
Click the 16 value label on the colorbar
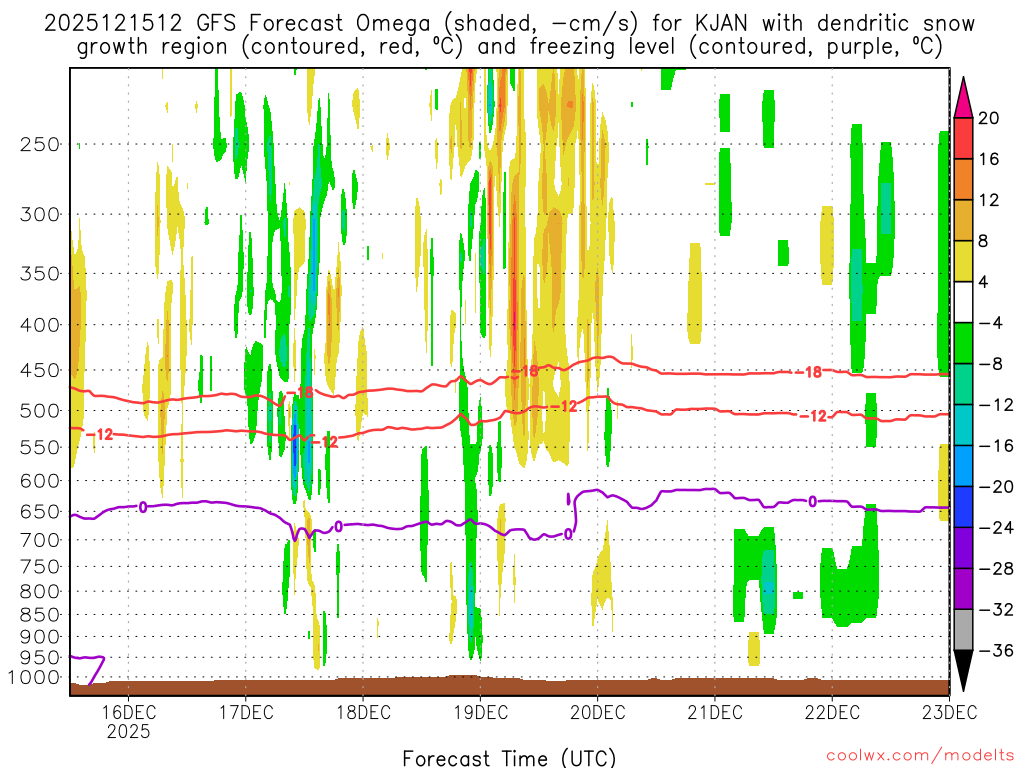[x=988, y=159]
